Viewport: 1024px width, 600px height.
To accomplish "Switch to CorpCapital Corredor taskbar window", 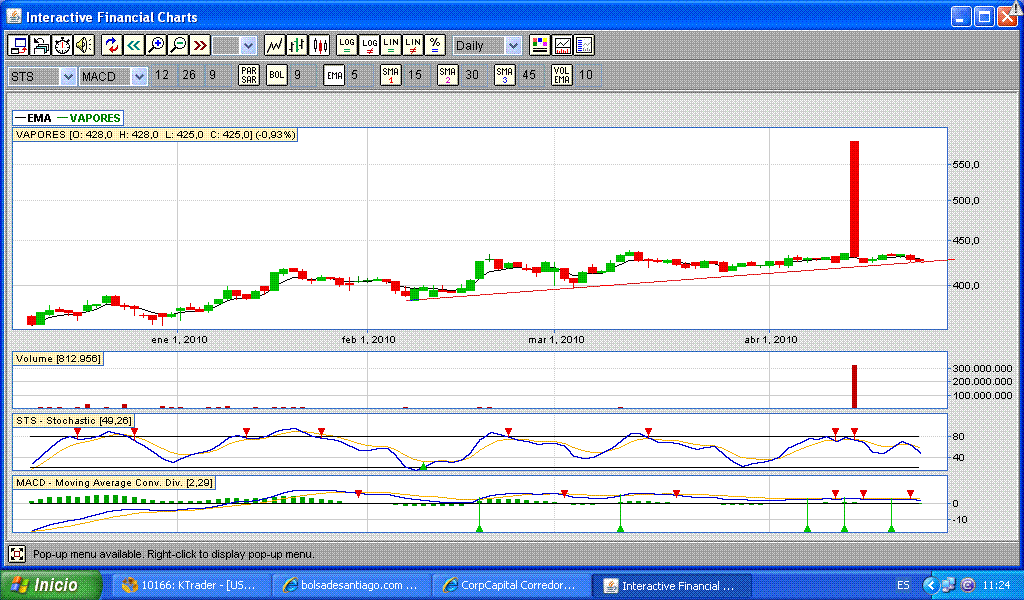I will [x=511, y=586].
